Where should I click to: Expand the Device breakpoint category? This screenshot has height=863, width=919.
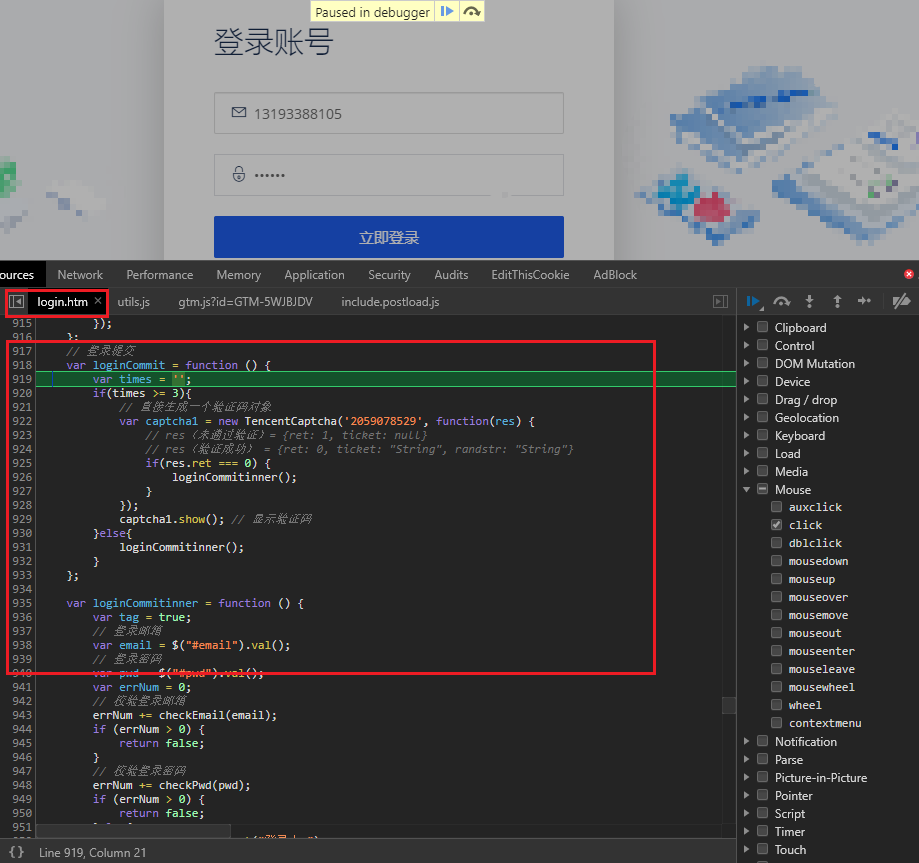coord(747,382)
